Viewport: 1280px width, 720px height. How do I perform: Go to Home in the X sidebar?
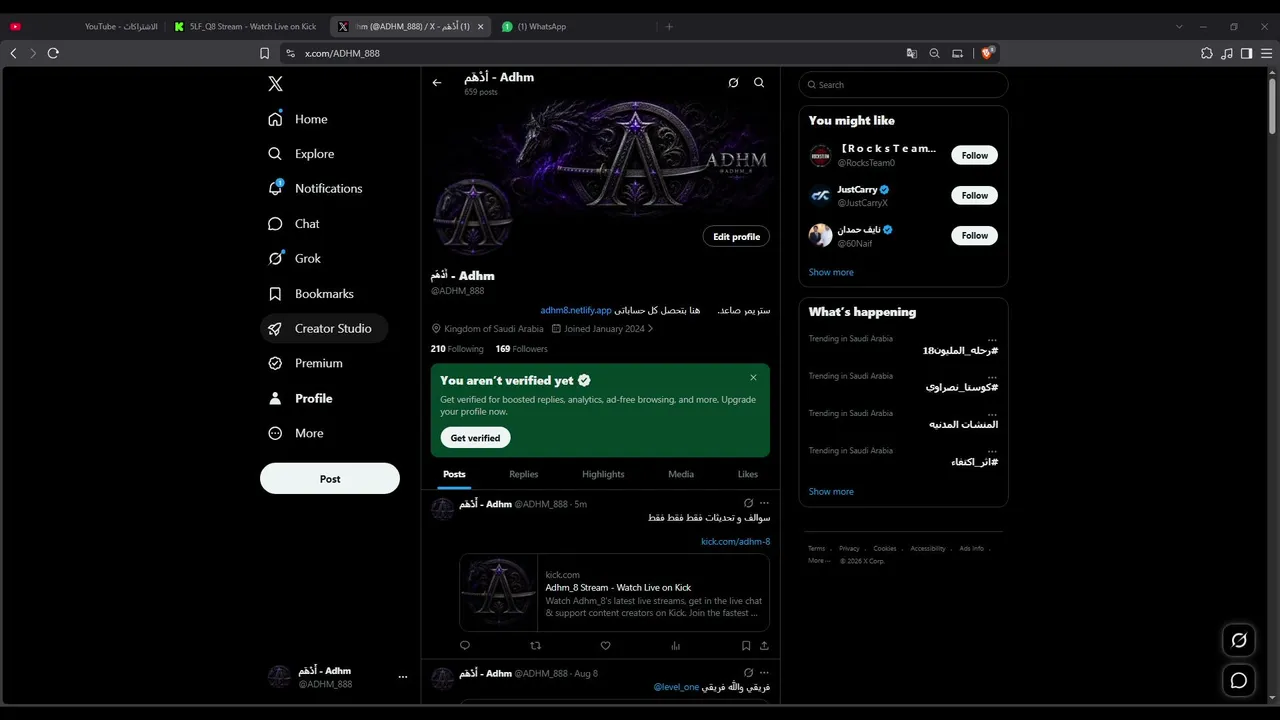[298, 119]
